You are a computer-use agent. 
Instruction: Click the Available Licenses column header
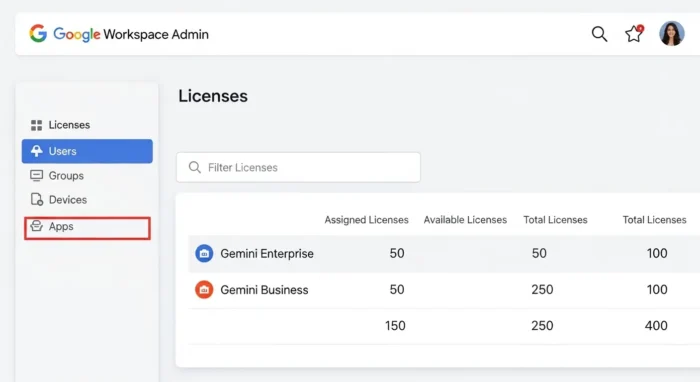coord(465,220)
